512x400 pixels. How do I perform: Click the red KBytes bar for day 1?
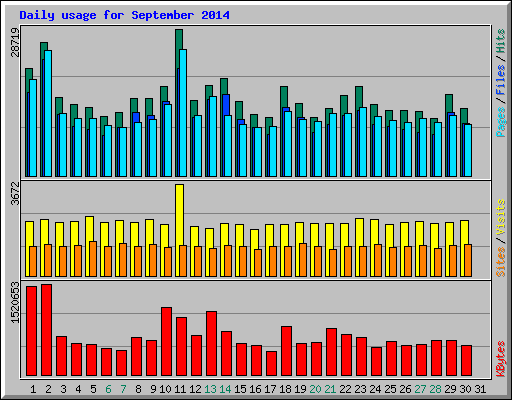point(31,331)
